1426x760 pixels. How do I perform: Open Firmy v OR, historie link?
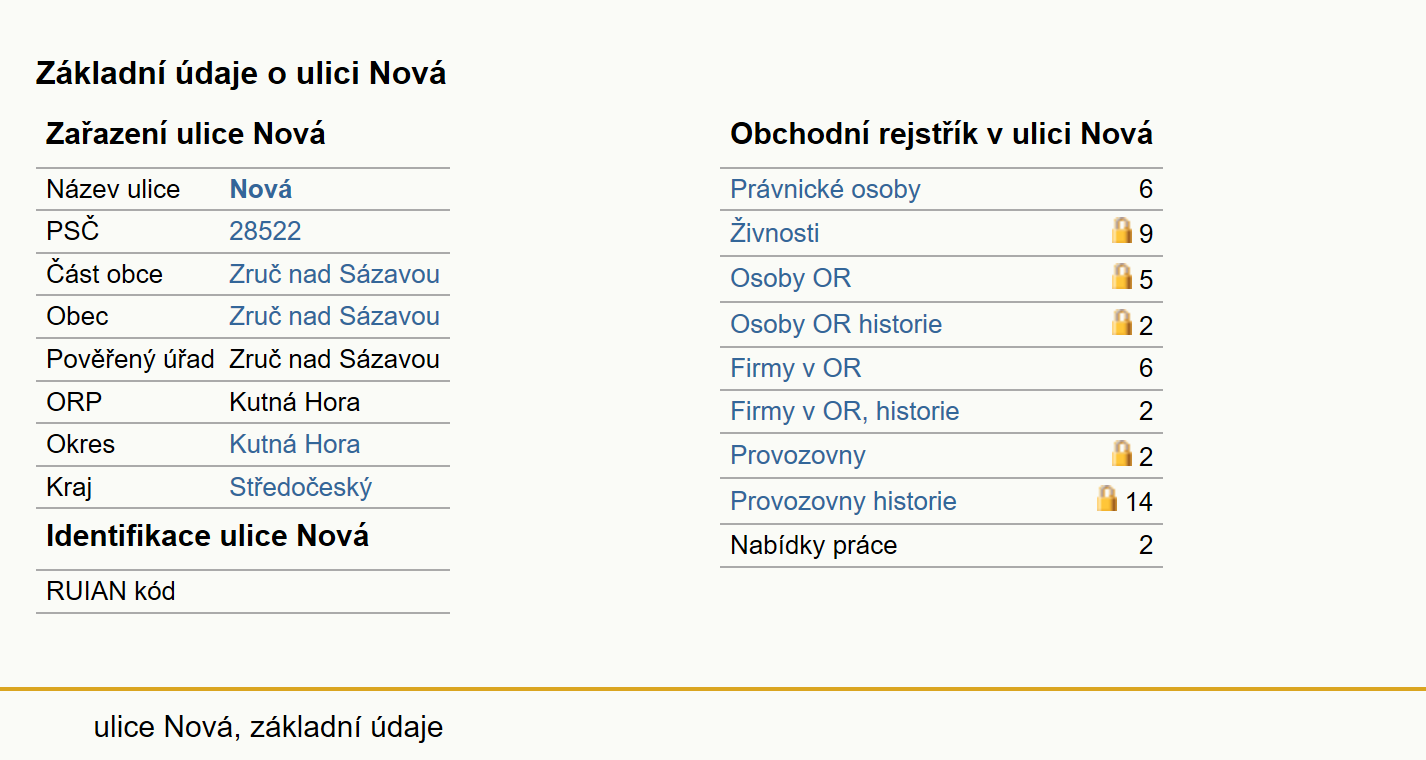coord(845,411)
